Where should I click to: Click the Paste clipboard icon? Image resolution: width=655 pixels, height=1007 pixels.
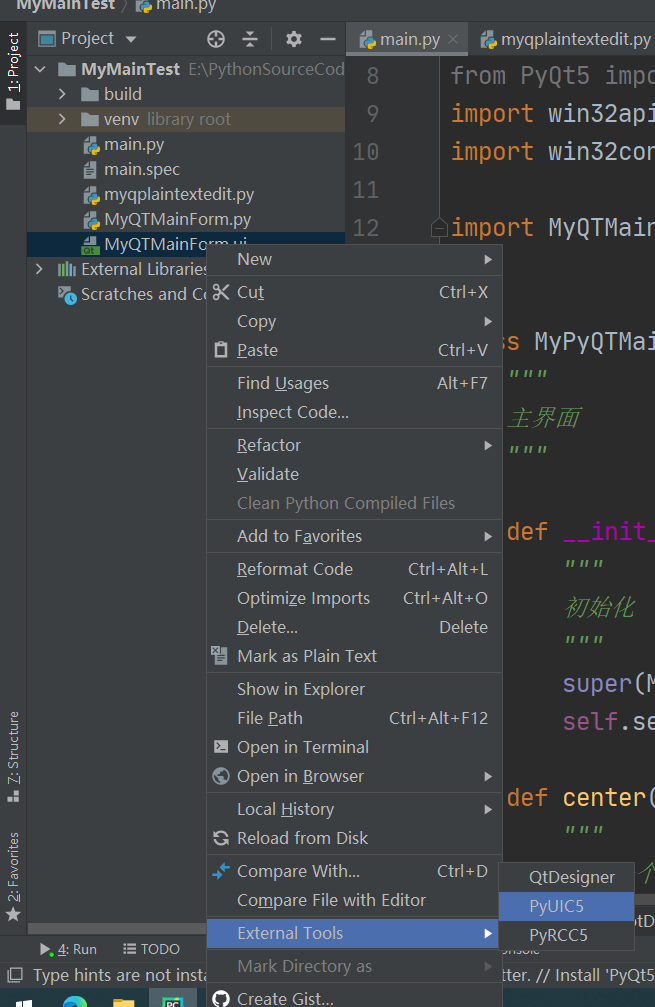[x=220, y=350]
